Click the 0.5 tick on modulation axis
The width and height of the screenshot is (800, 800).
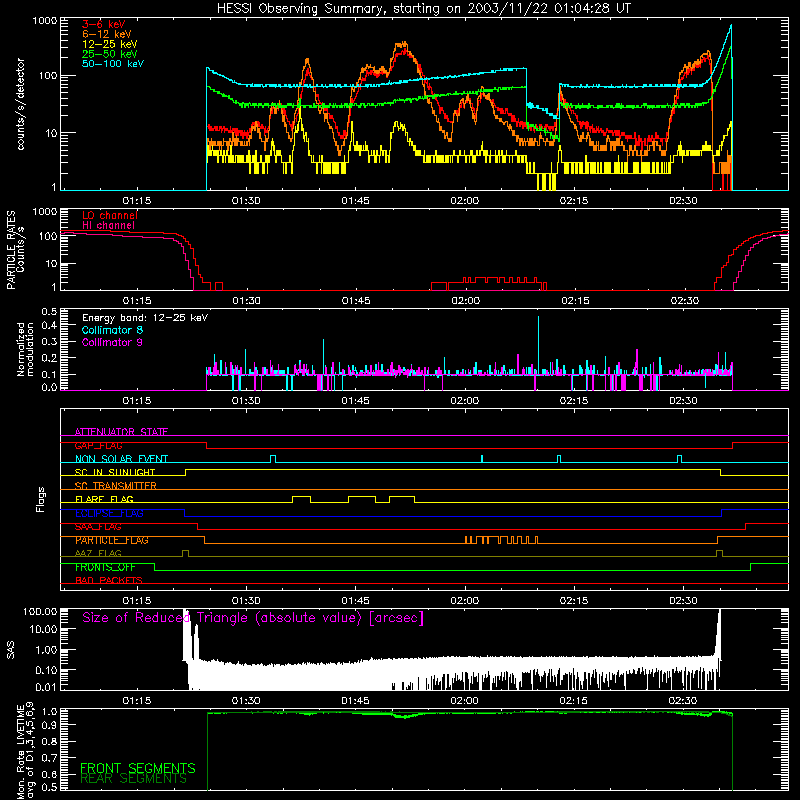(x=49, y=312)
